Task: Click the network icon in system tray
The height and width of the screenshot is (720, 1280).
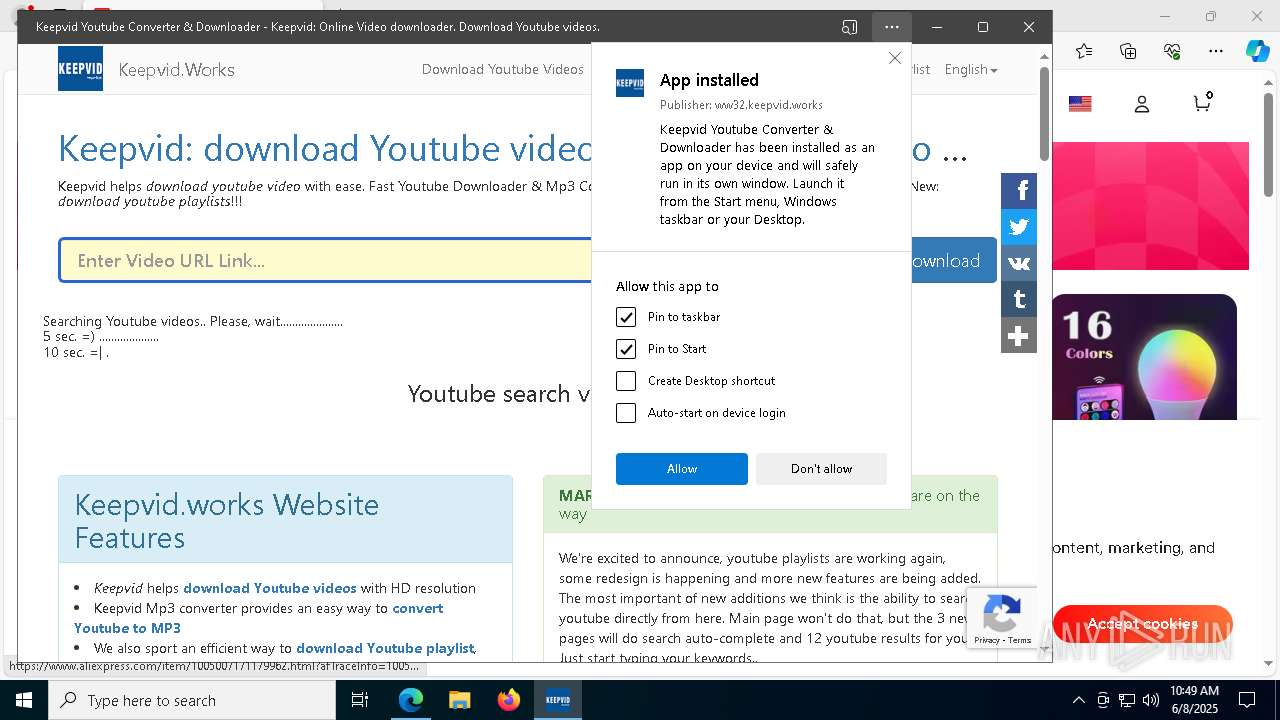Action: (1127, 700)
